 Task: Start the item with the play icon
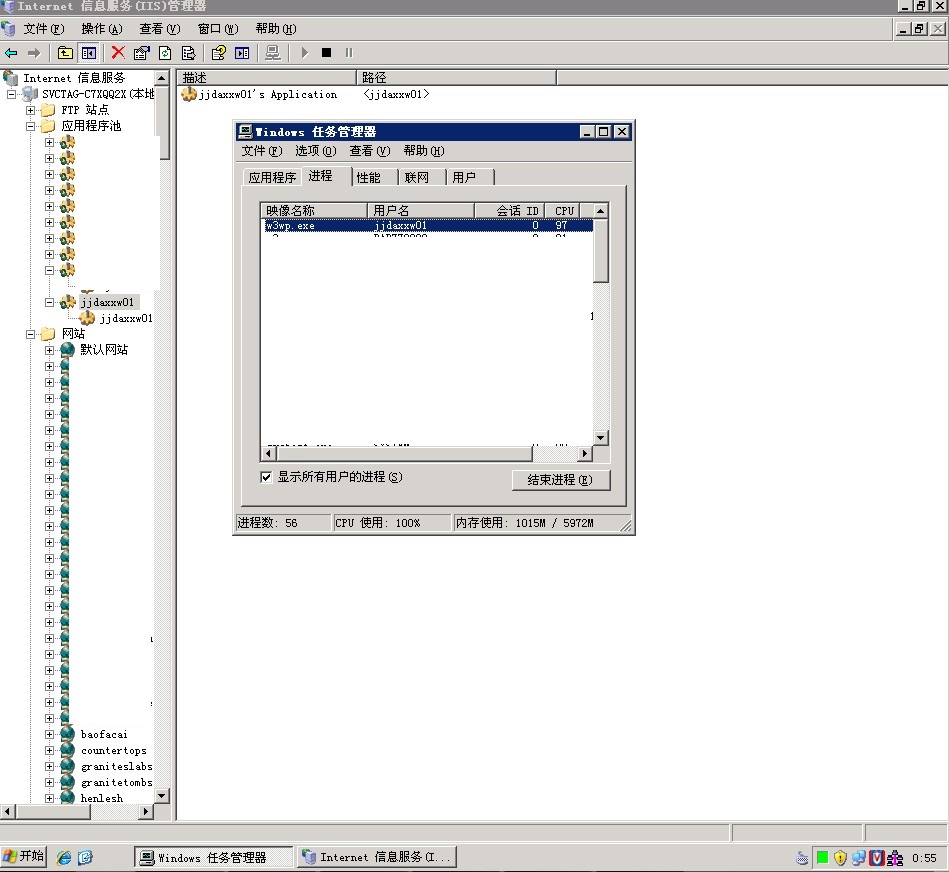(304, 53)
